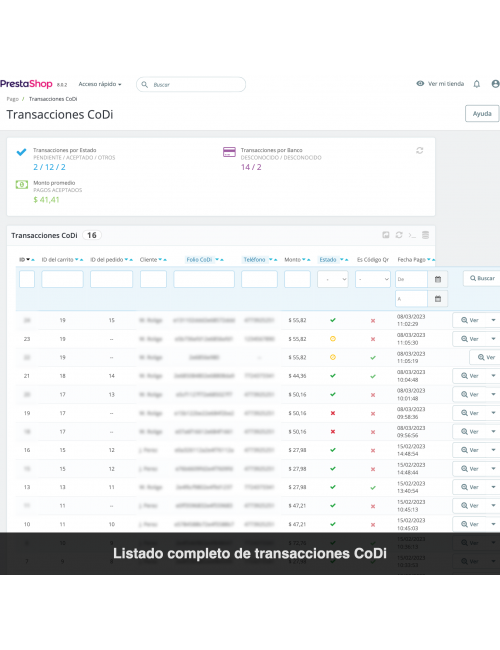500x650 pixels.
Task: Click the purple card Transacciones por Banco icon
Action: coord(229,152)
